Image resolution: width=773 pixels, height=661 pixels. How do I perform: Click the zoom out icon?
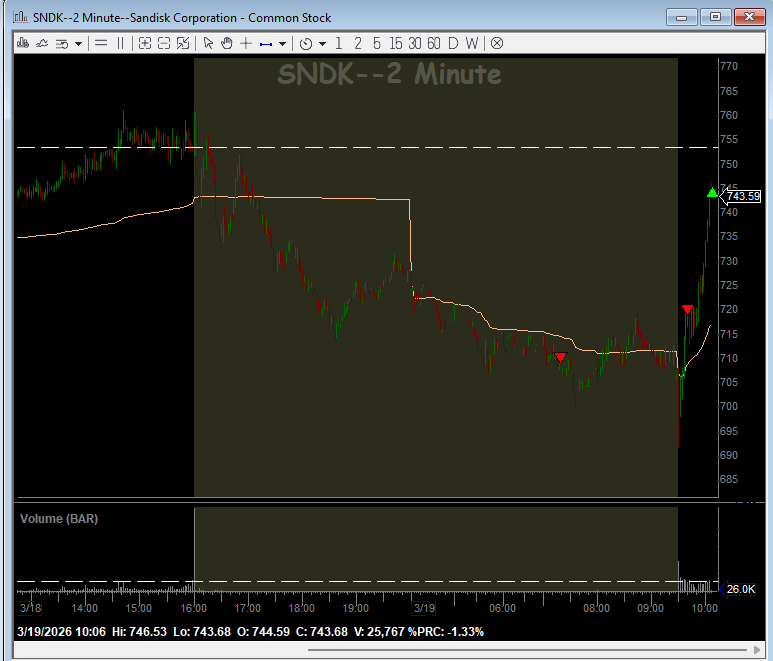click(x=164, y=43)
